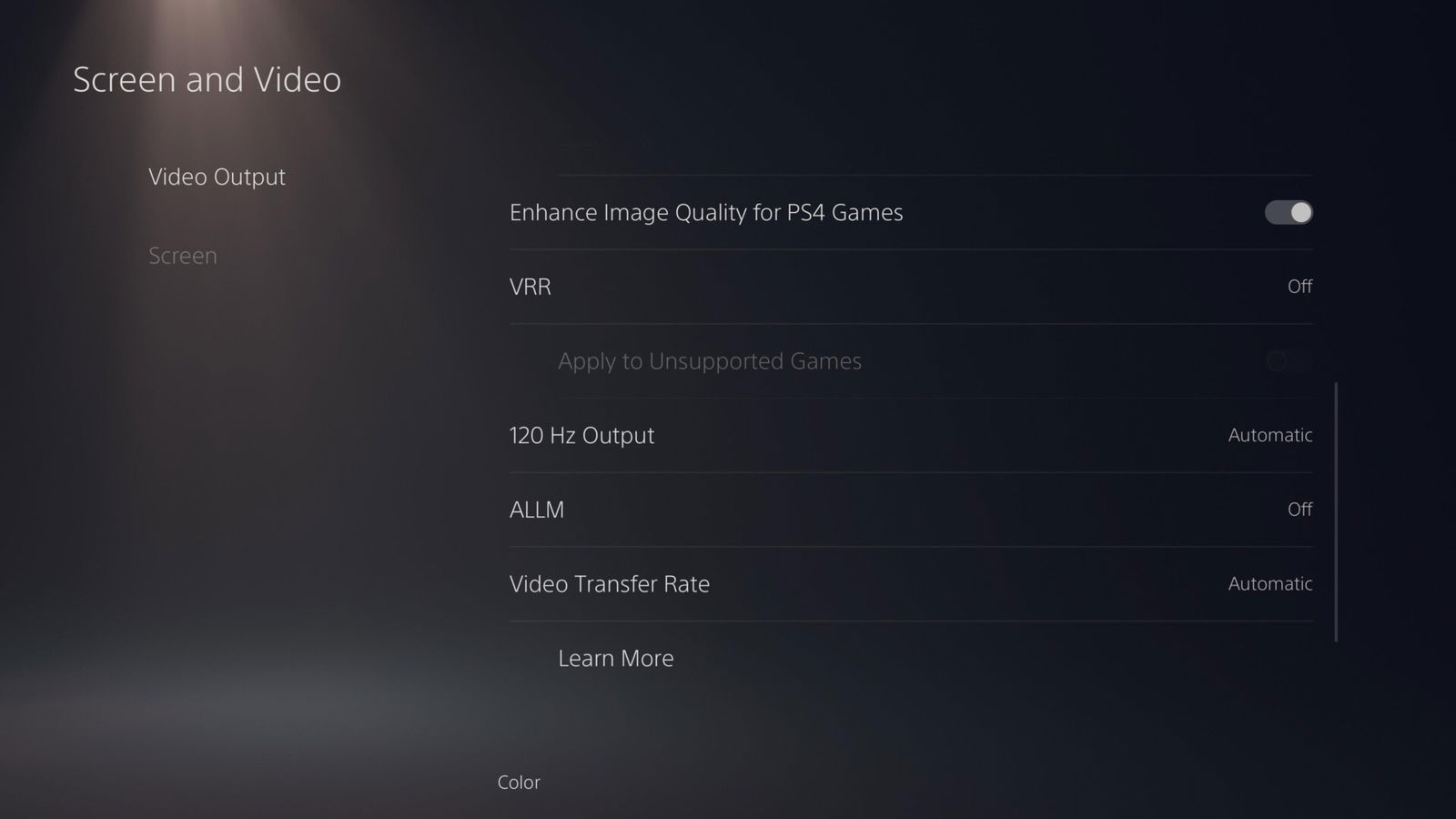Open the Learn More link
The height and width of the screenshot is (819, 1456).
pos(616,658)
